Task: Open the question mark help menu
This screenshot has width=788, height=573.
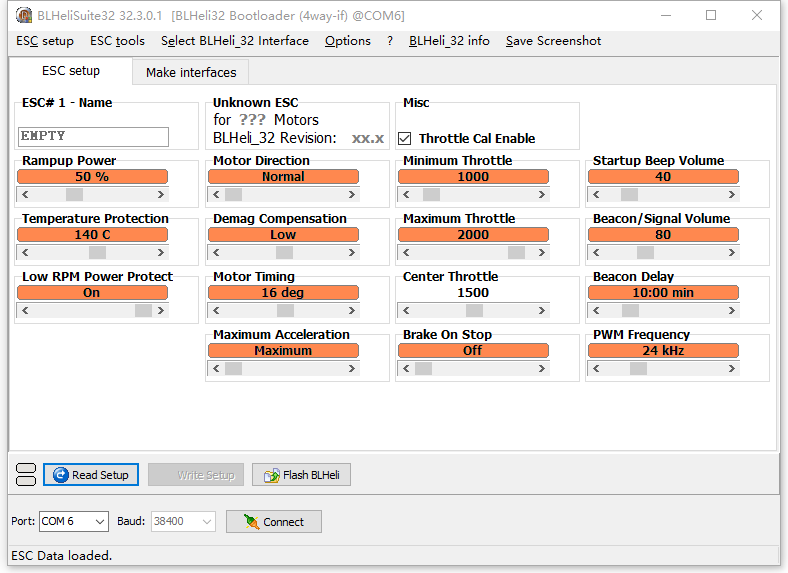Action: point(390,41)
